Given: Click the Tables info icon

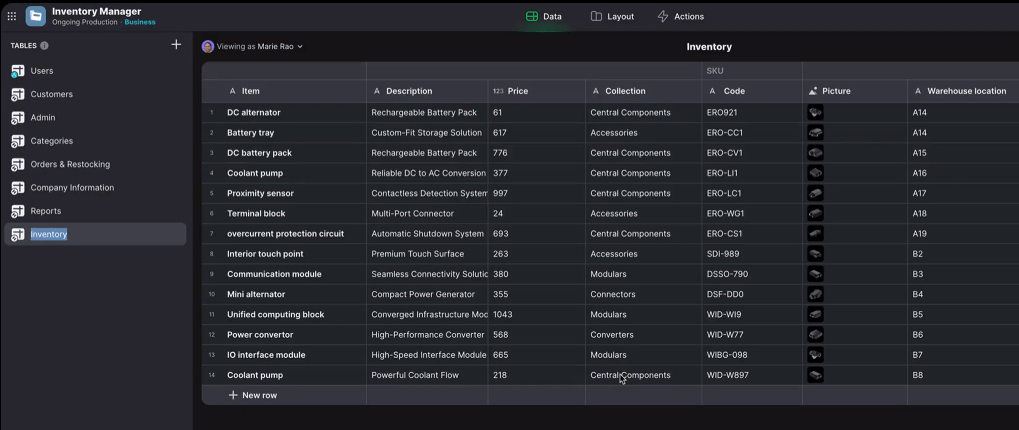Looking at the screenshot, I should pos(44,46).
